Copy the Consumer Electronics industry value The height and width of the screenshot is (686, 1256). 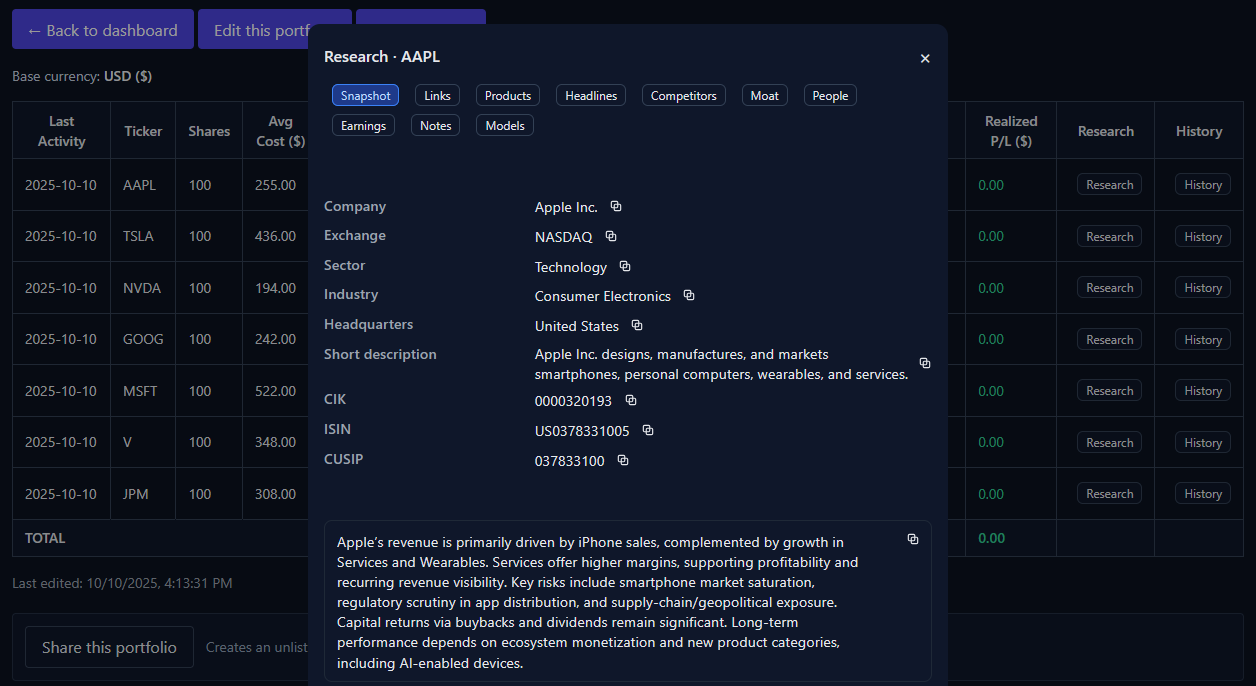point(688,296)
